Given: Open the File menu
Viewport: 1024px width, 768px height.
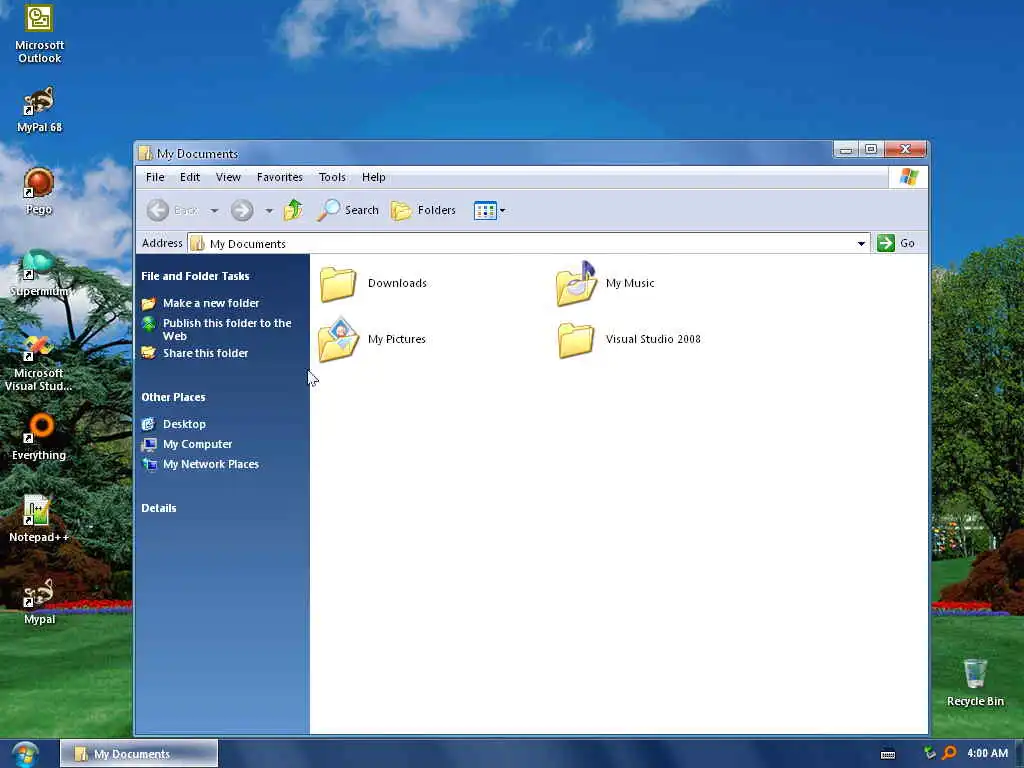Looking at the screenshot, I should point(155,177).
